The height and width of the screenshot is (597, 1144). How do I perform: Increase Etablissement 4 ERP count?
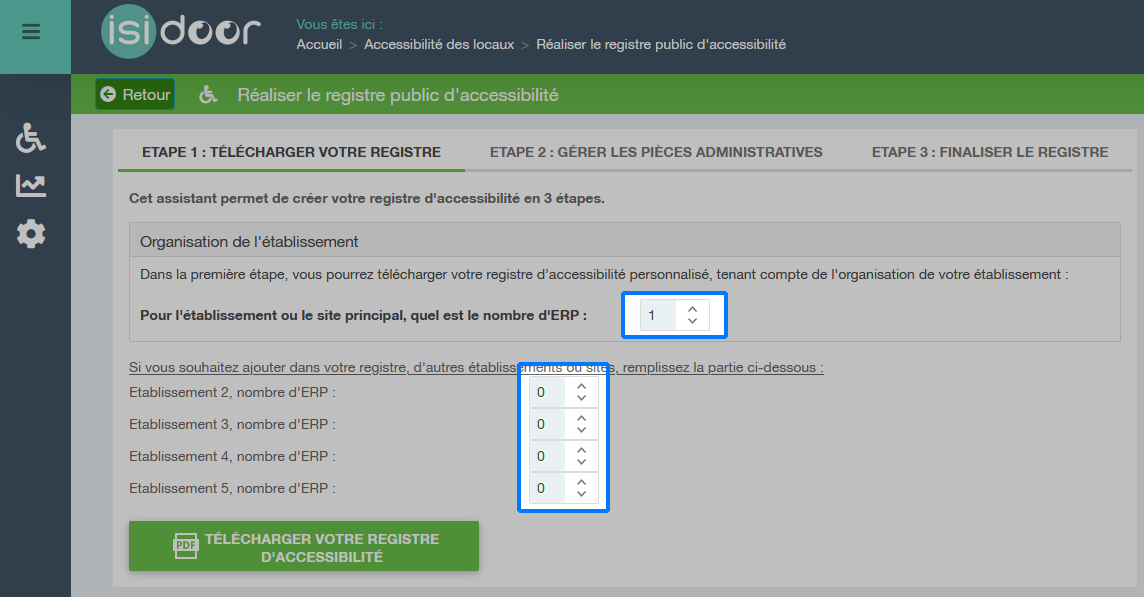pyautogui.click(x=581, y=451)
